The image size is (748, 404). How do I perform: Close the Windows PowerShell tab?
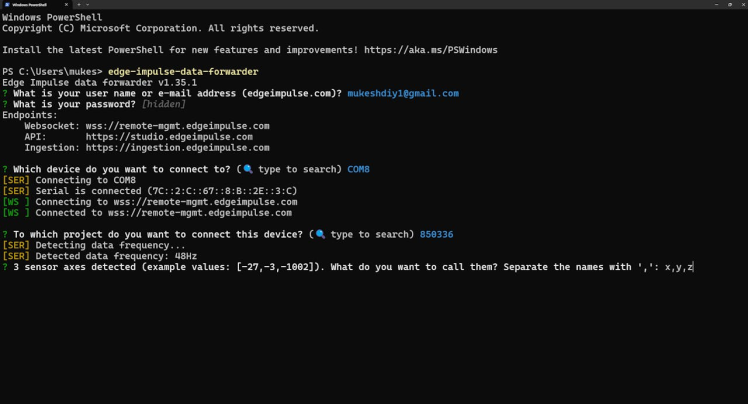(x=68, y=5)
